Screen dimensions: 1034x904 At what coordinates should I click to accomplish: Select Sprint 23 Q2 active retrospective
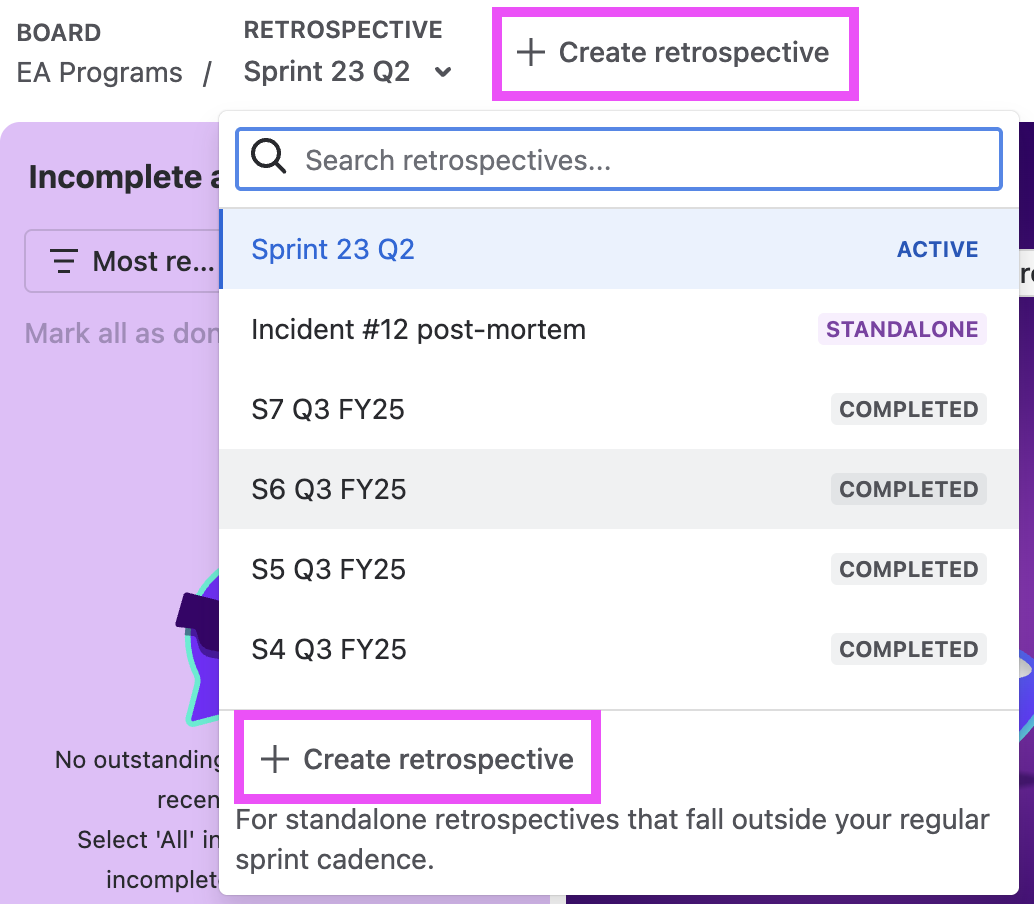click(x=619, y=249)
